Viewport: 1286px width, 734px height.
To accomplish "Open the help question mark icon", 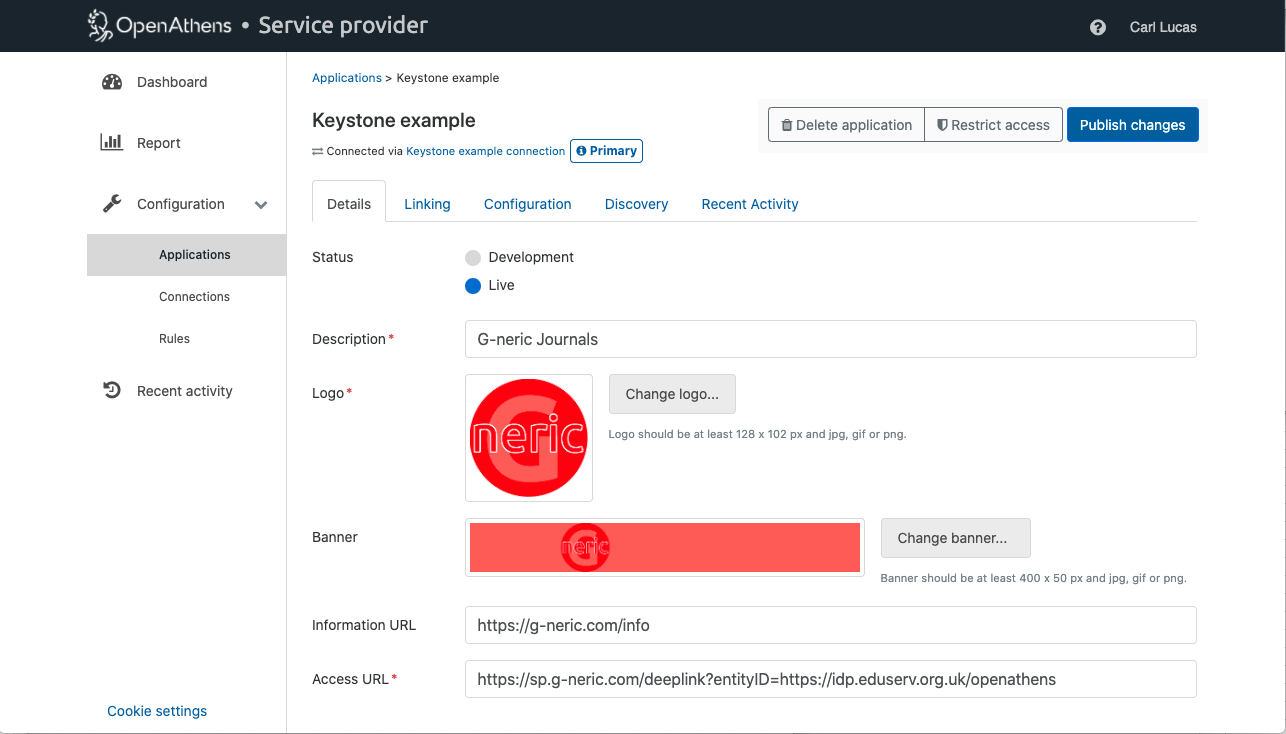I will click(1098, 27).
